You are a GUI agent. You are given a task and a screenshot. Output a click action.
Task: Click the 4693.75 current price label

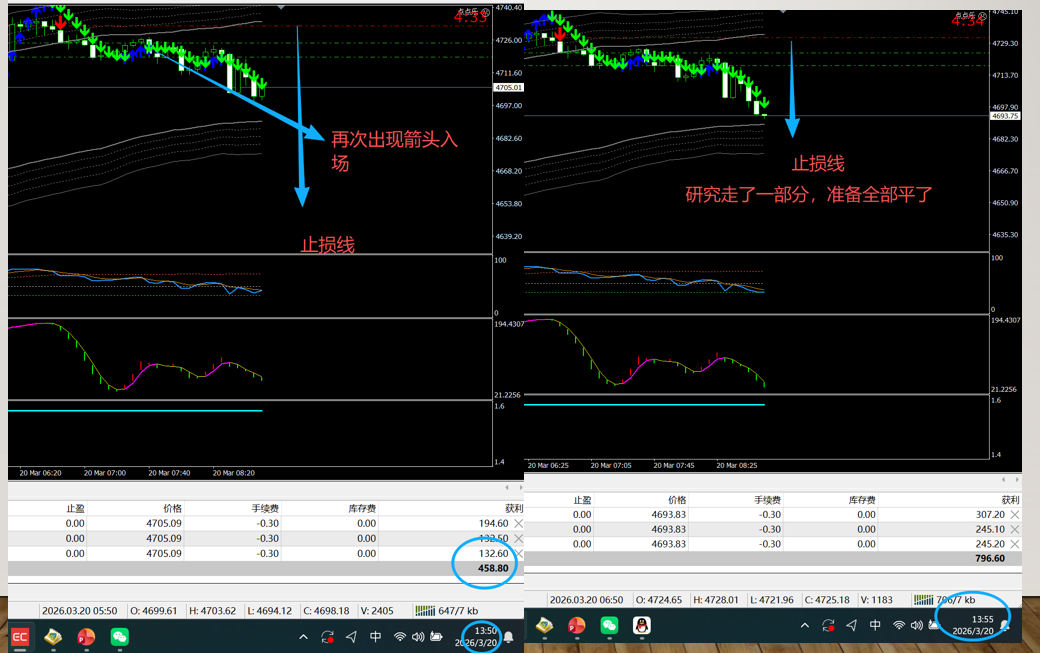[x=1005, y=116]
